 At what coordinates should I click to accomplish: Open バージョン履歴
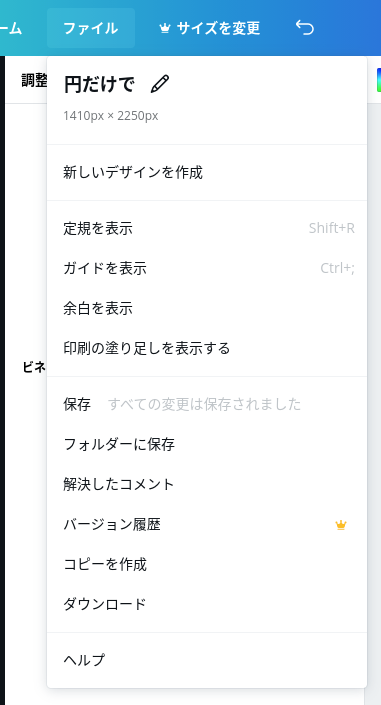[x=207, y=525]
